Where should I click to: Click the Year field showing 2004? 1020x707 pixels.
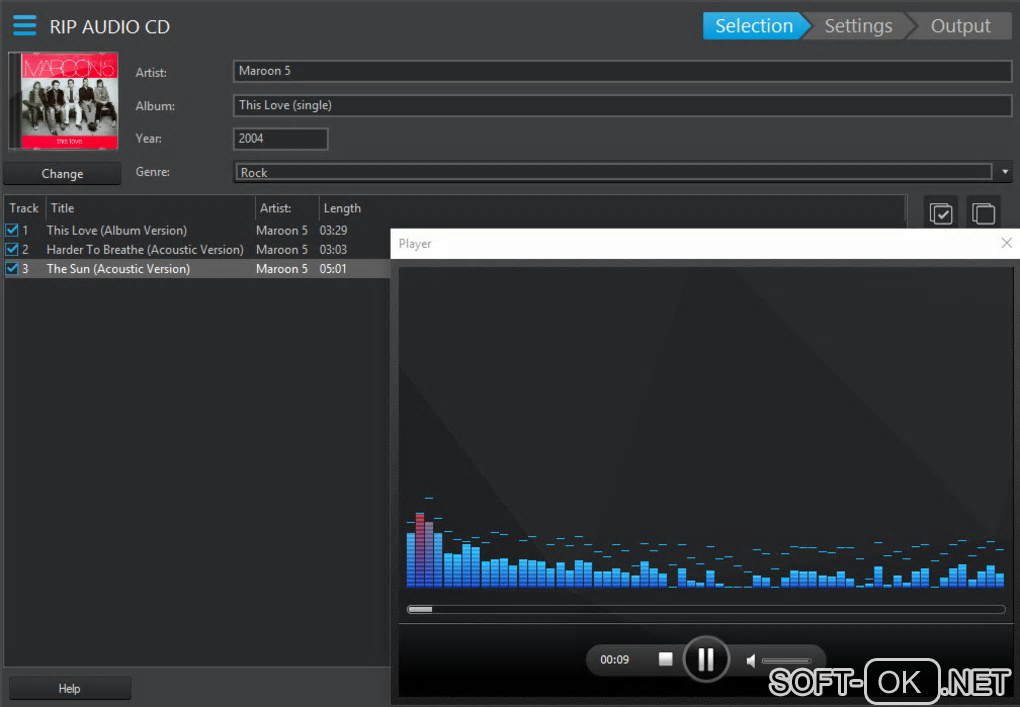(280, 139)
